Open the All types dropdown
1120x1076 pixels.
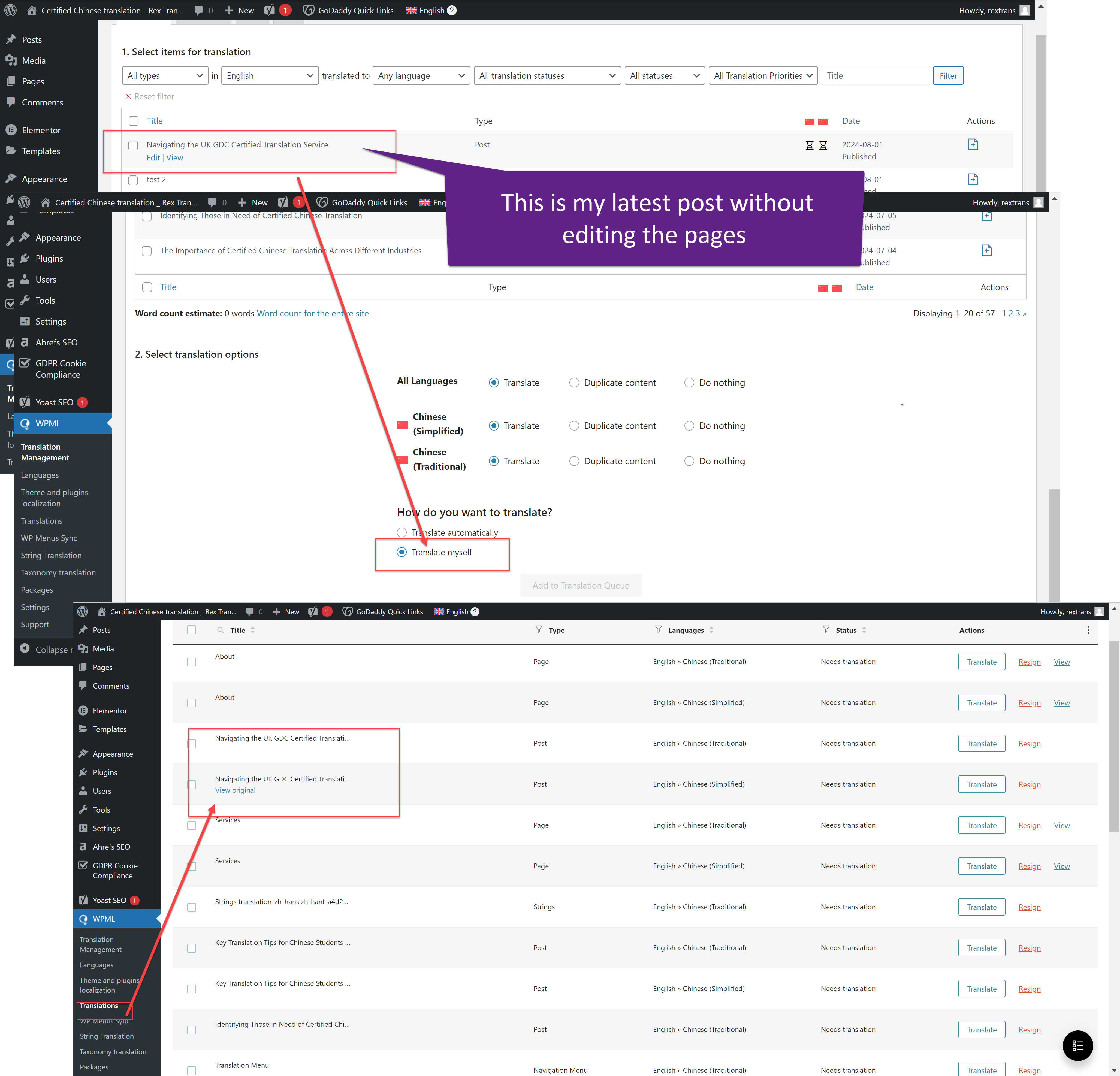pyautogui.click(x=165, y=75)
